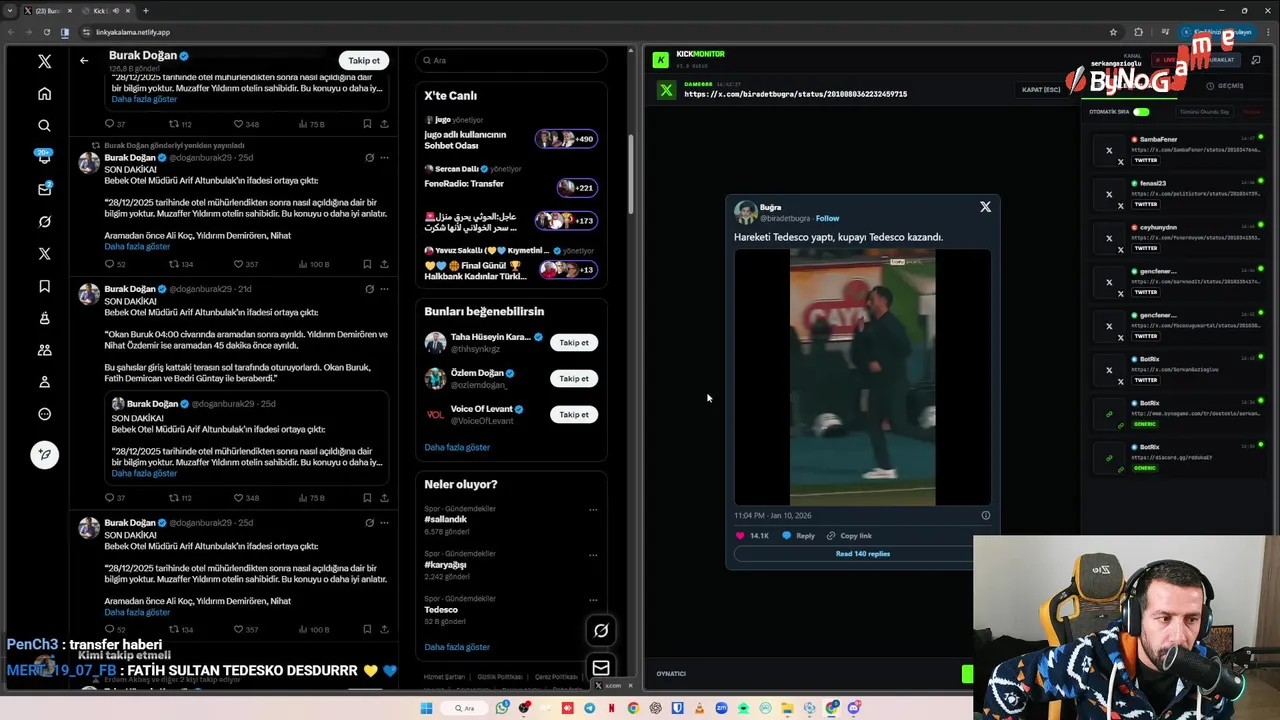Open the info icon on the embedded tweet
This screenshot has height=720, width=1280.
[x=985, y=515]
